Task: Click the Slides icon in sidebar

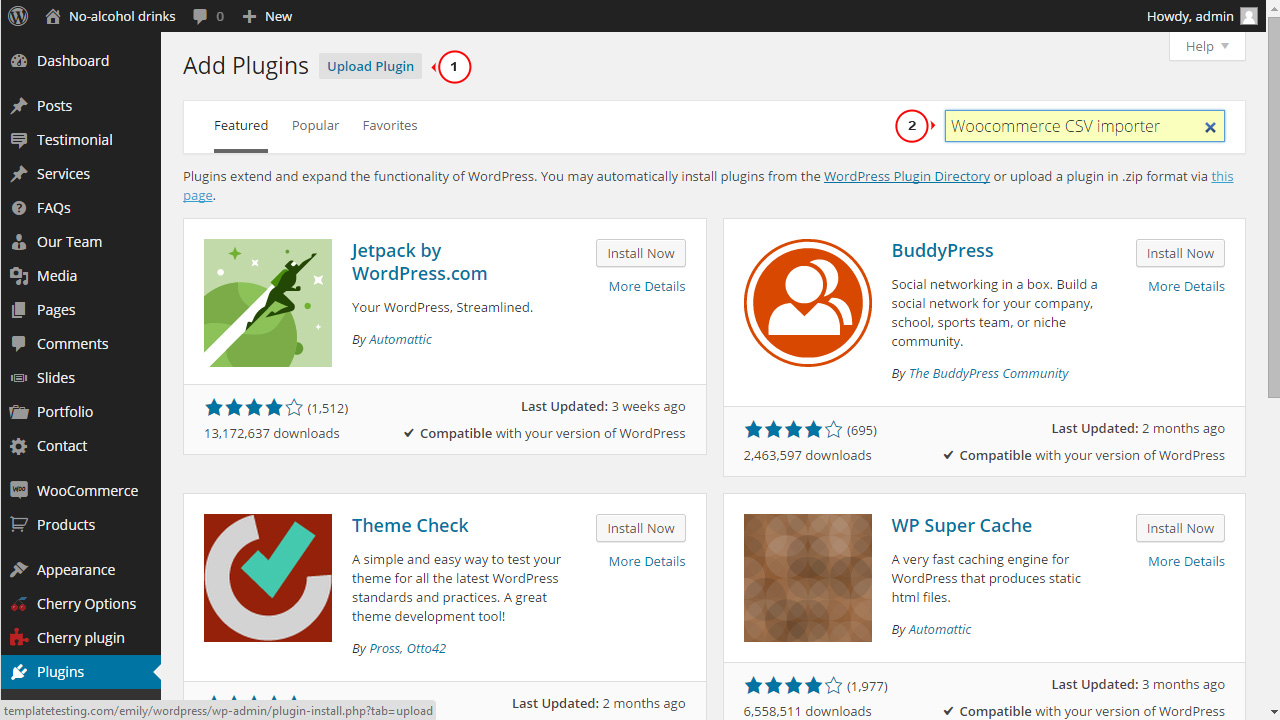Action: [x=19, y=378]
